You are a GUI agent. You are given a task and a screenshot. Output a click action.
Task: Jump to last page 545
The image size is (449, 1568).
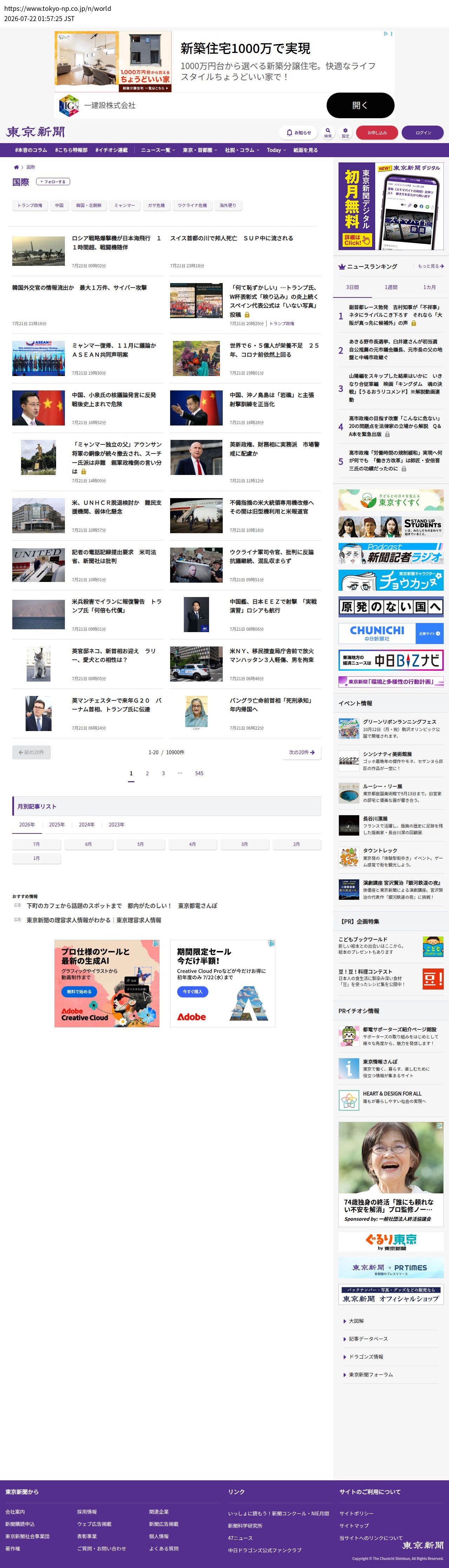tap(199, 773)
